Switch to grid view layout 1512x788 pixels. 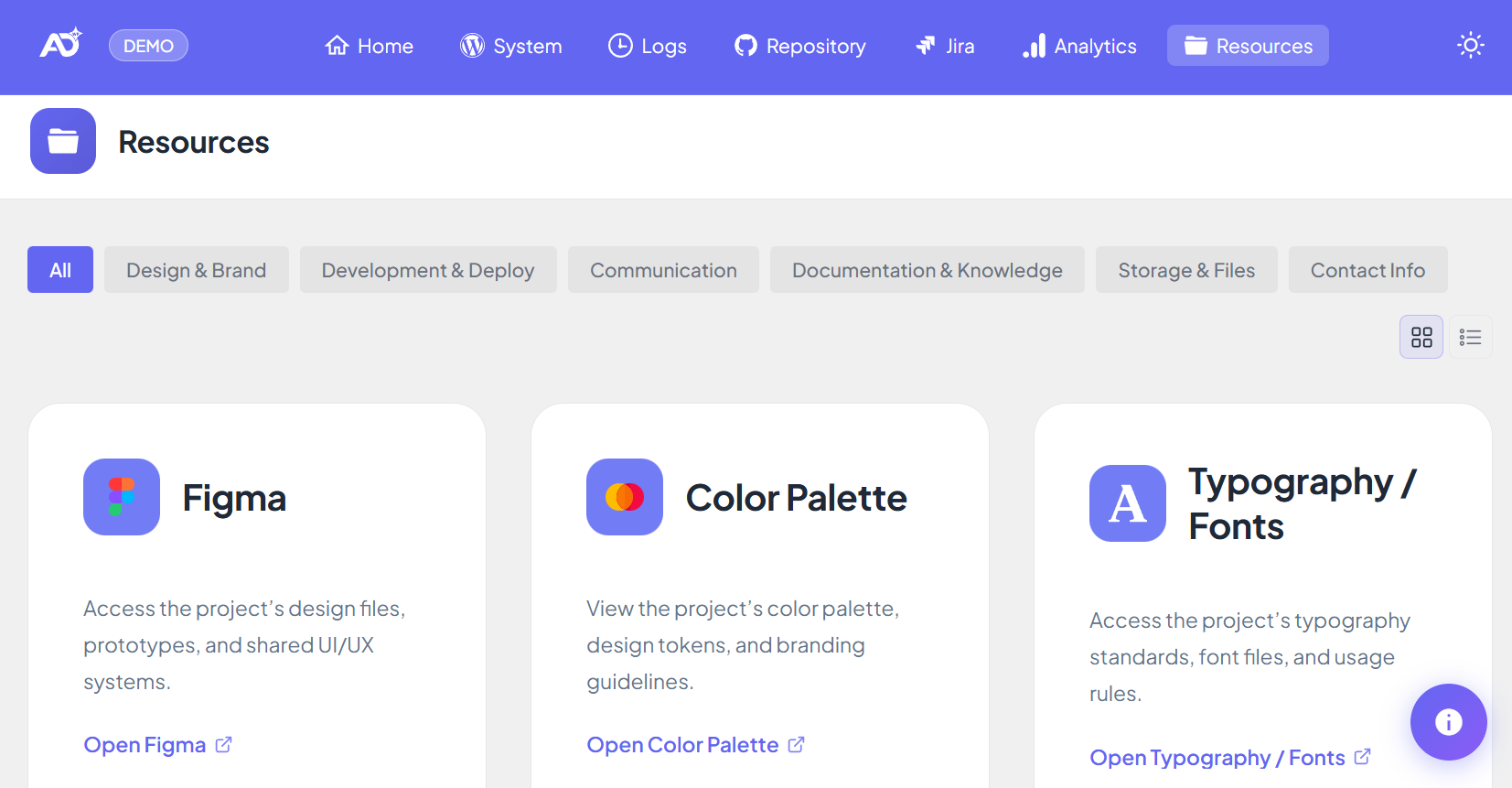click(x=1421, y=338)
